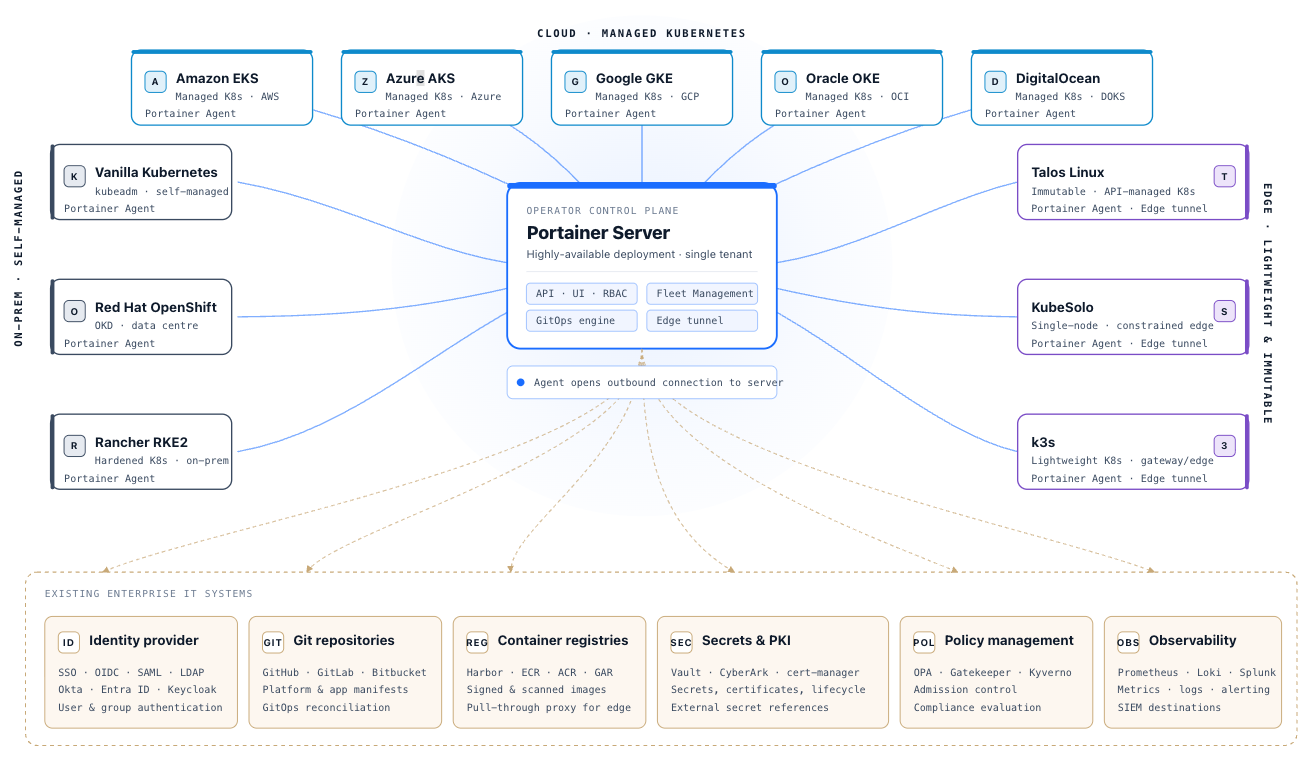The image size is (1307, 757).
Task: Click the "3" badge on k3s card
Action: tap(1225, 446)
